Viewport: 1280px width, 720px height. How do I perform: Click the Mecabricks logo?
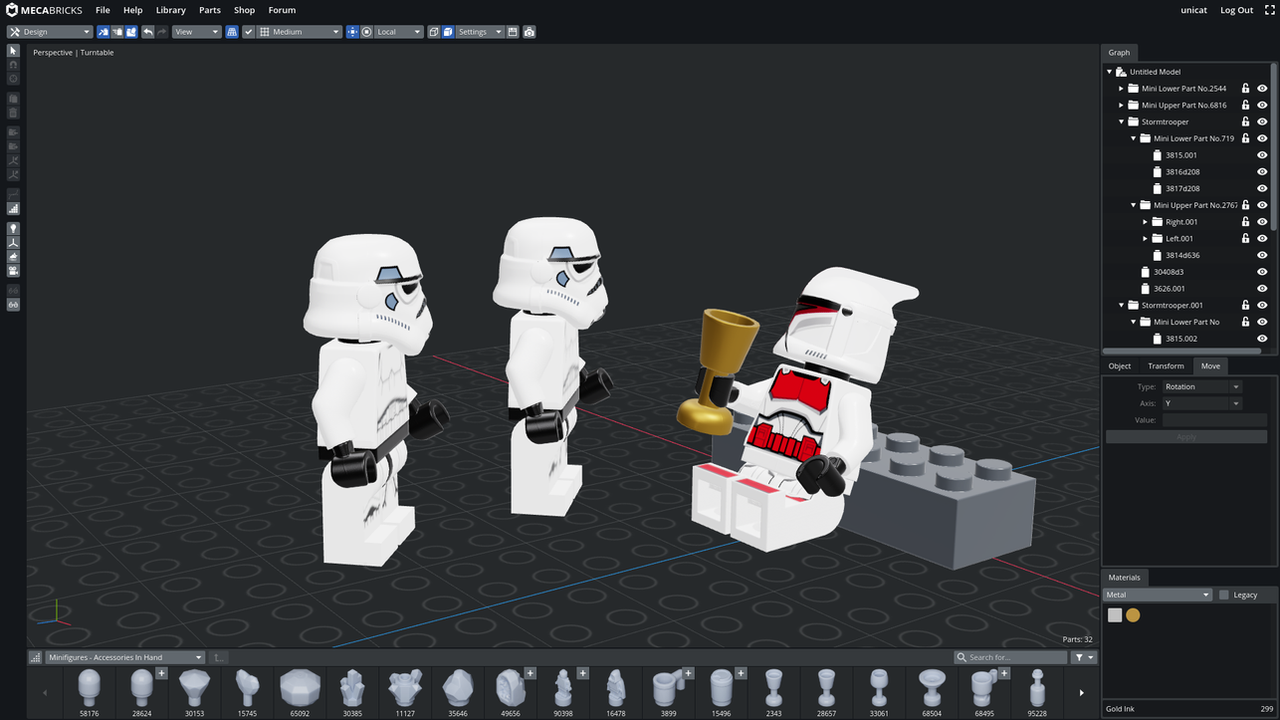click(x=45, y=10)
